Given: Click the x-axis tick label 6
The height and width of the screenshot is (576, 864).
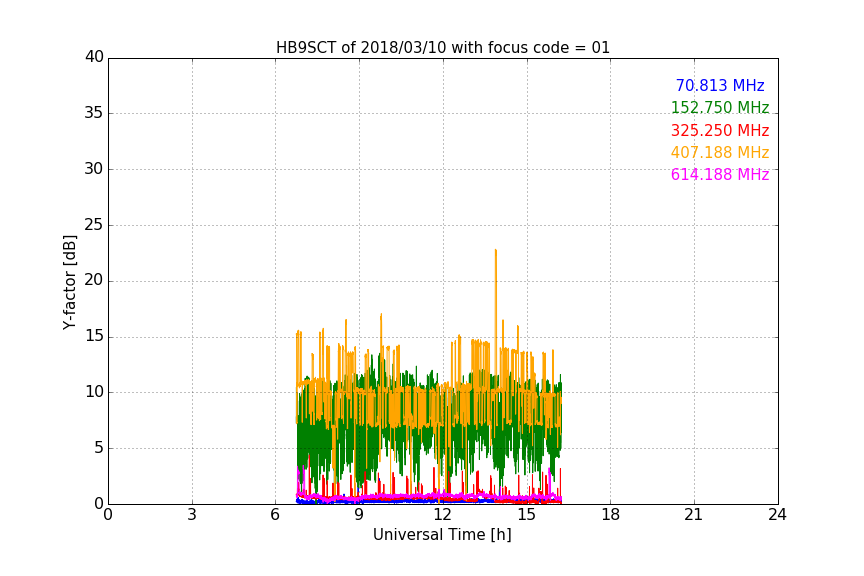Looking at the screenshot, I should 275,515.
